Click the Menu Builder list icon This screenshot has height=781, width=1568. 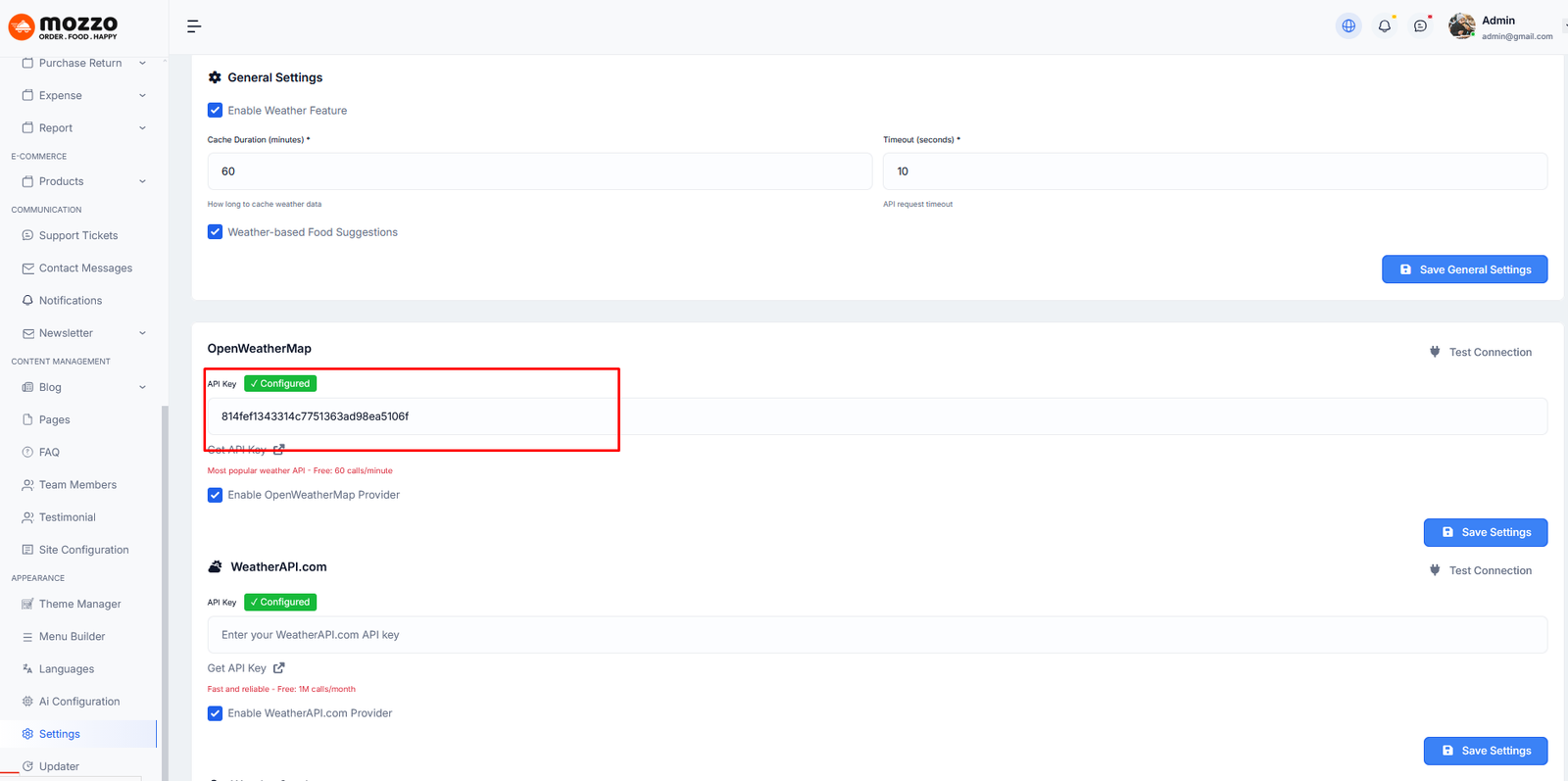coord(27,637)
